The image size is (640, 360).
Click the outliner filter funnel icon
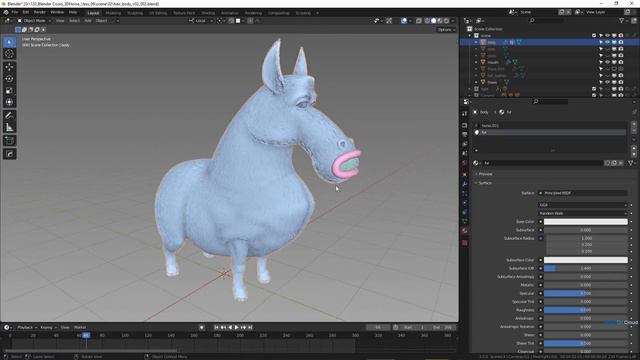coord(622,20)
